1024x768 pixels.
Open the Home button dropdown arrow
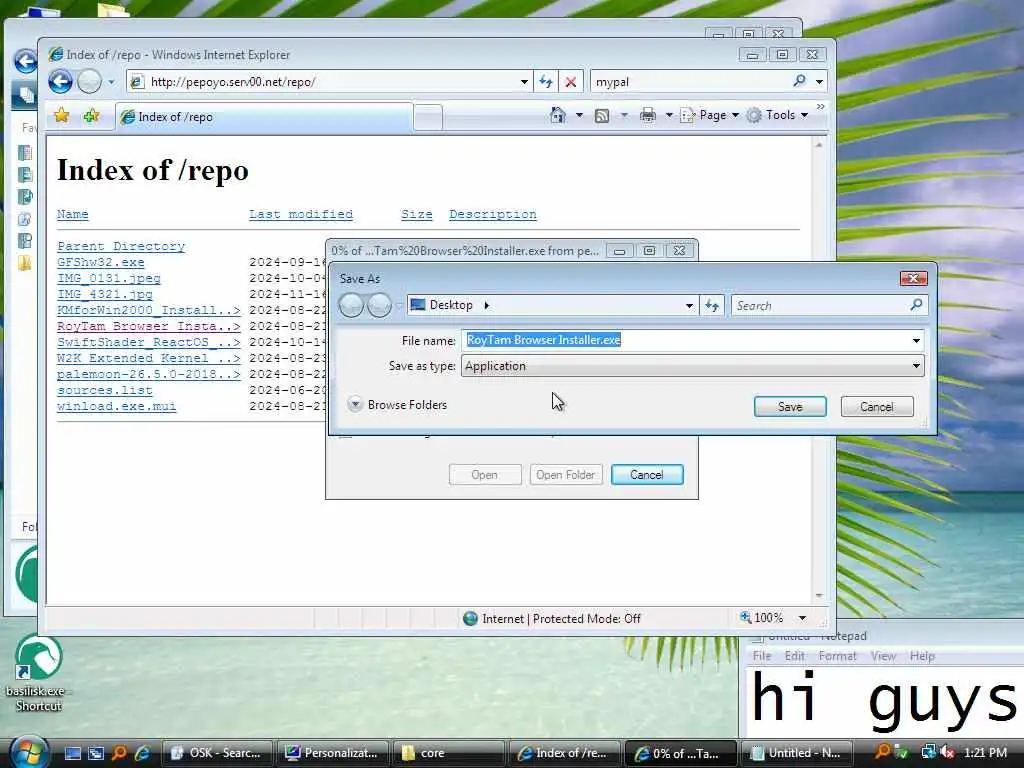[x=579, y=116]
